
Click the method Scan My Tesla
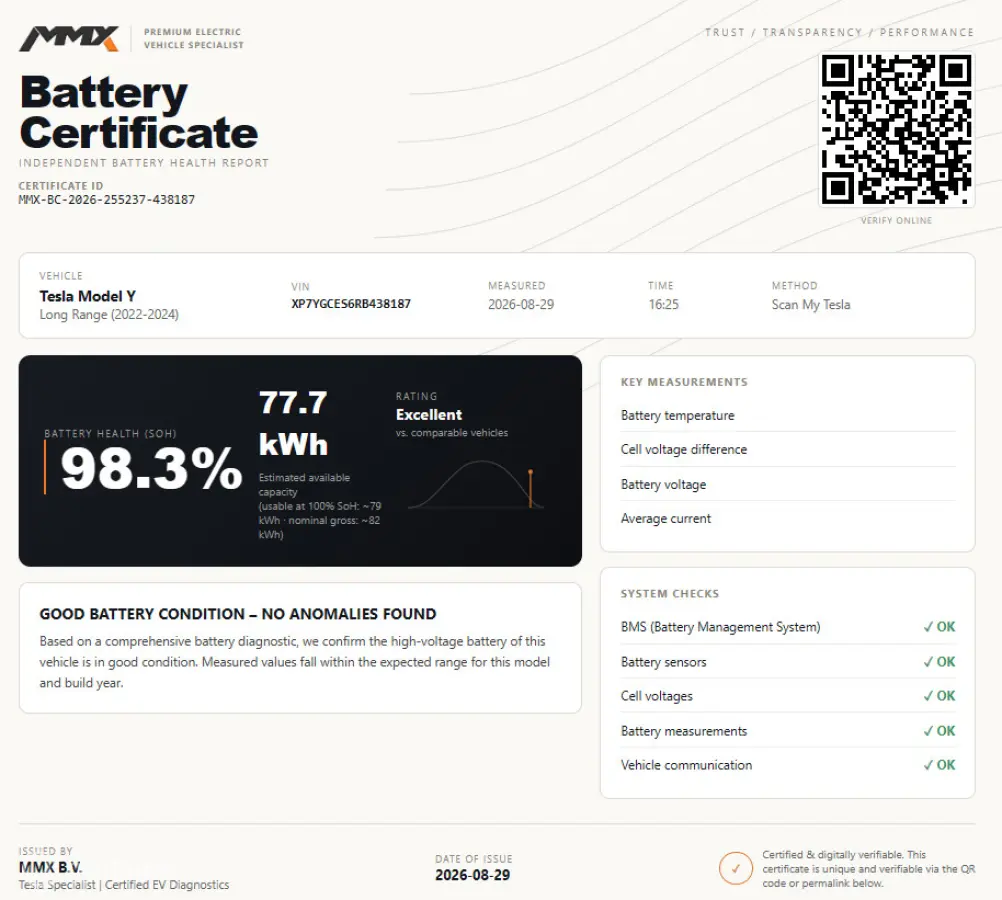point(811,304)
